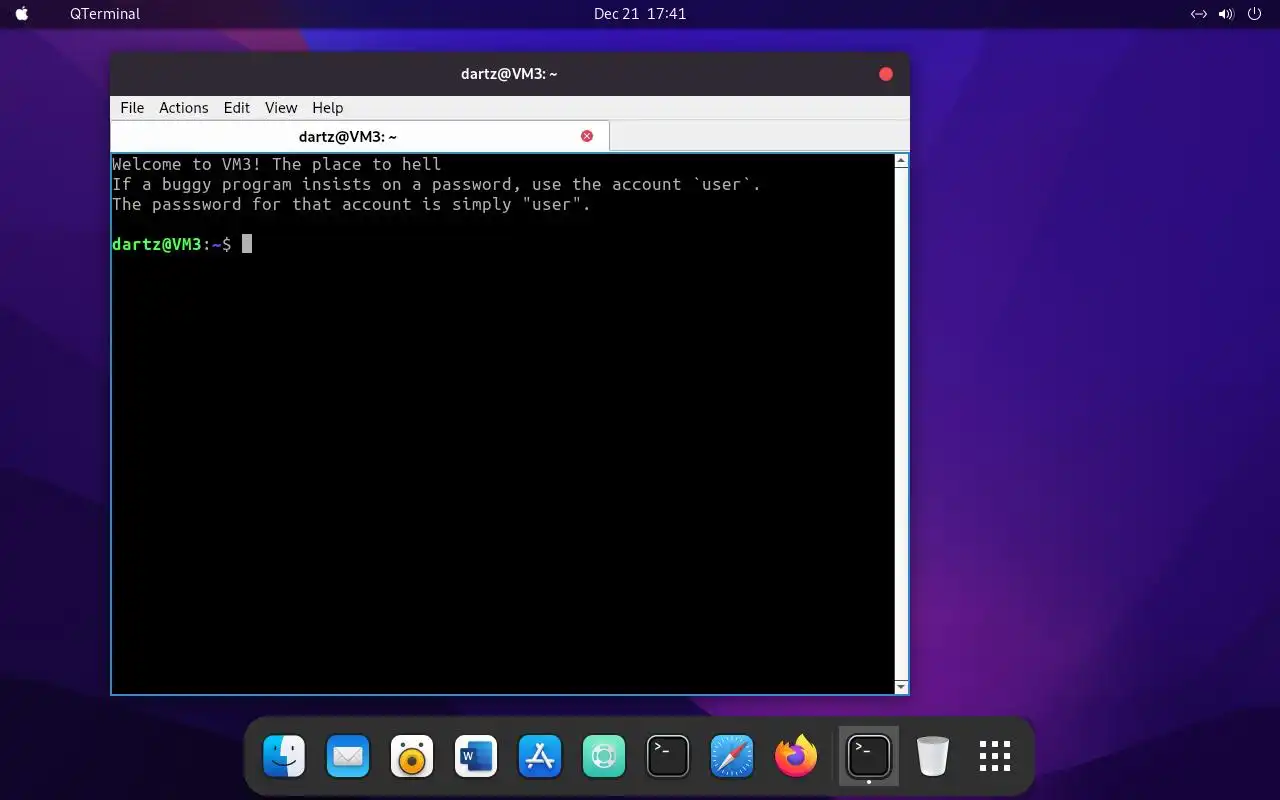Viewport: 1280px width, 800px height.
Task: Open the power menu icon
Action: pos(1255,14)
